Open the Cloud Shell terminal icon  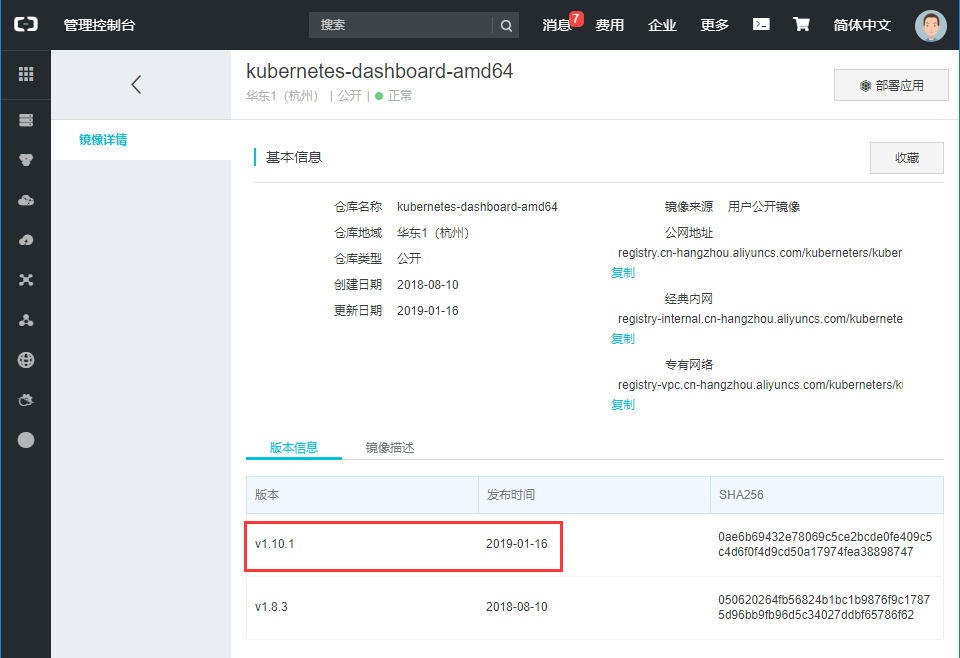761,24
